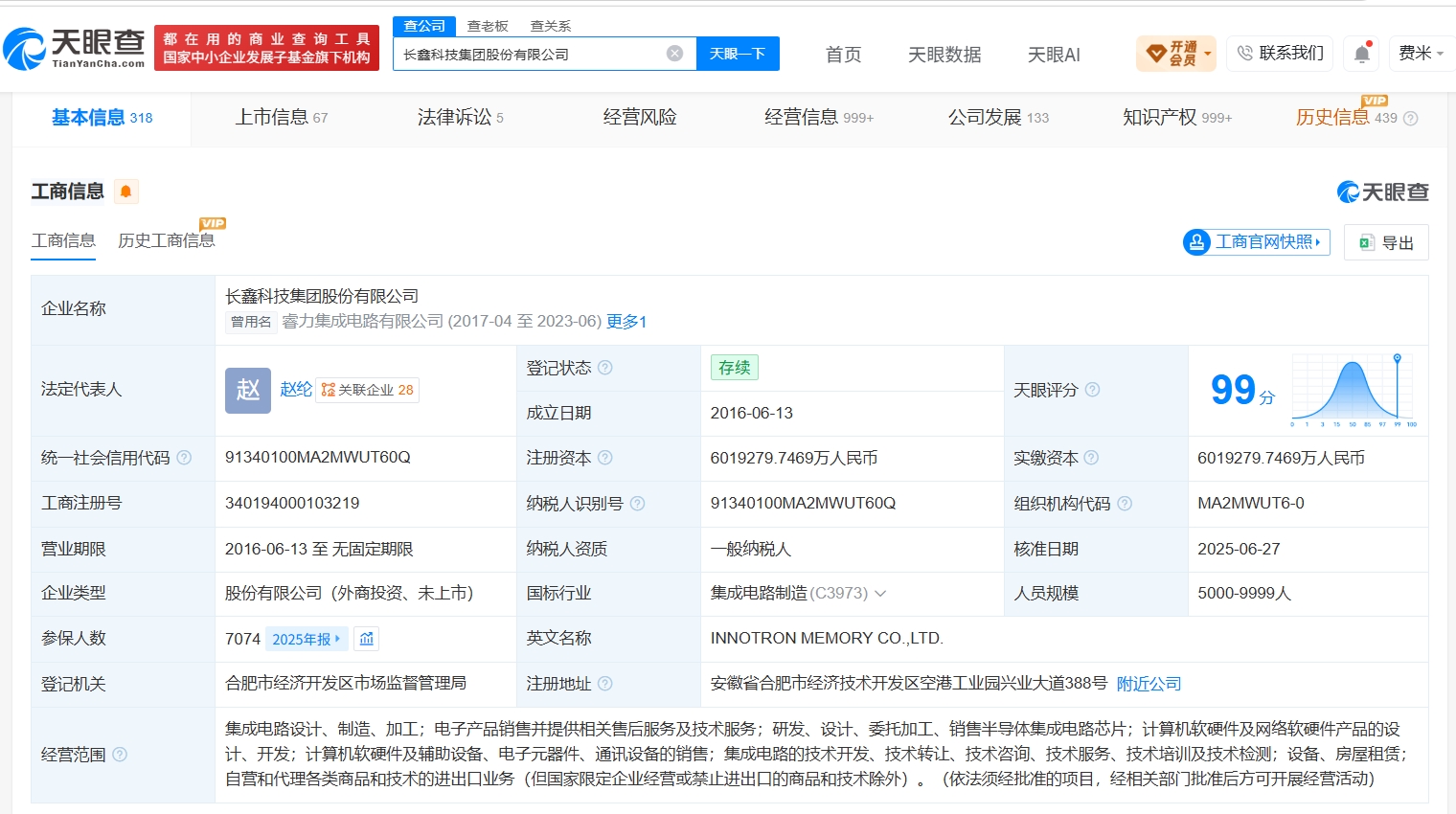
Task: Click the 99分 score value
Action: [1242, 390]
